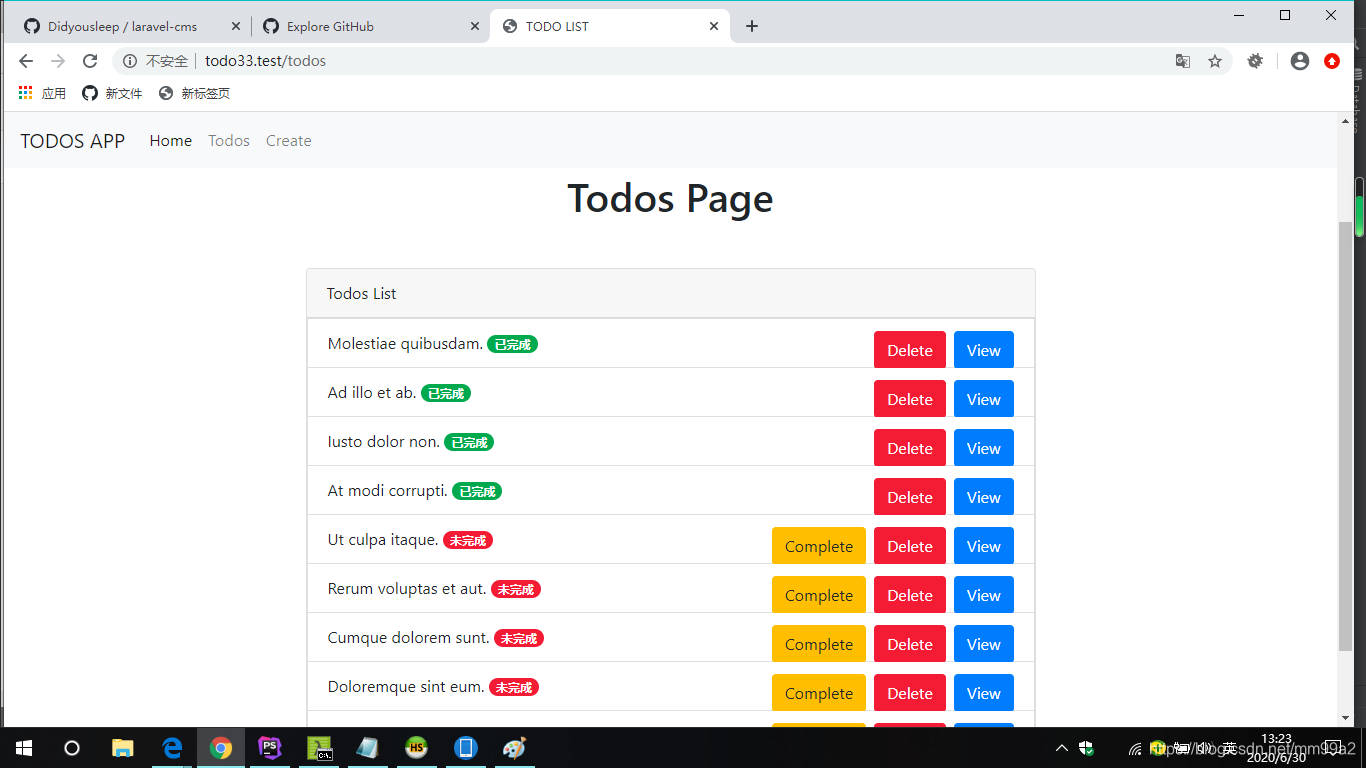Click the browser forward arrow
Image resolution: width=1366 pixels, height=768 pixels.
tap(58, 61)
